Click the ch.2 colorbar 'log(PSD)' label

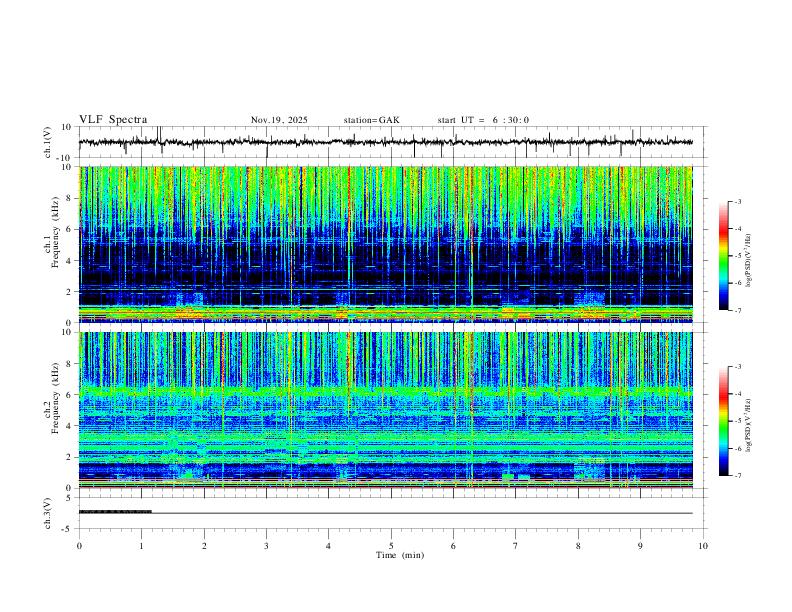[748, 425]
